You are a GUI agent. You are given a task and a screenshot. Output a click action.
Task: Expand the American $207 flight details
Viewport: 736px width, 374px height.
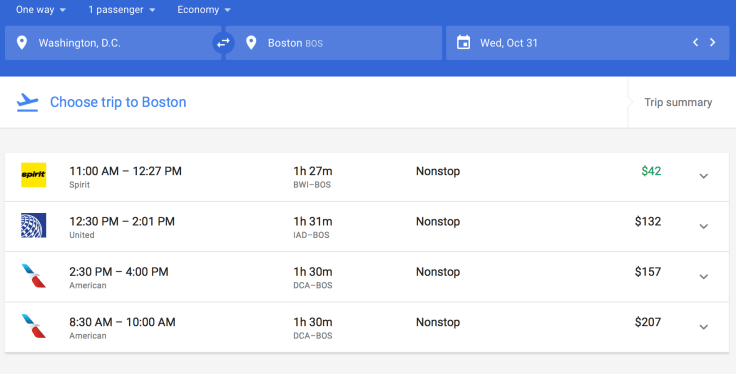pos(704,327)
